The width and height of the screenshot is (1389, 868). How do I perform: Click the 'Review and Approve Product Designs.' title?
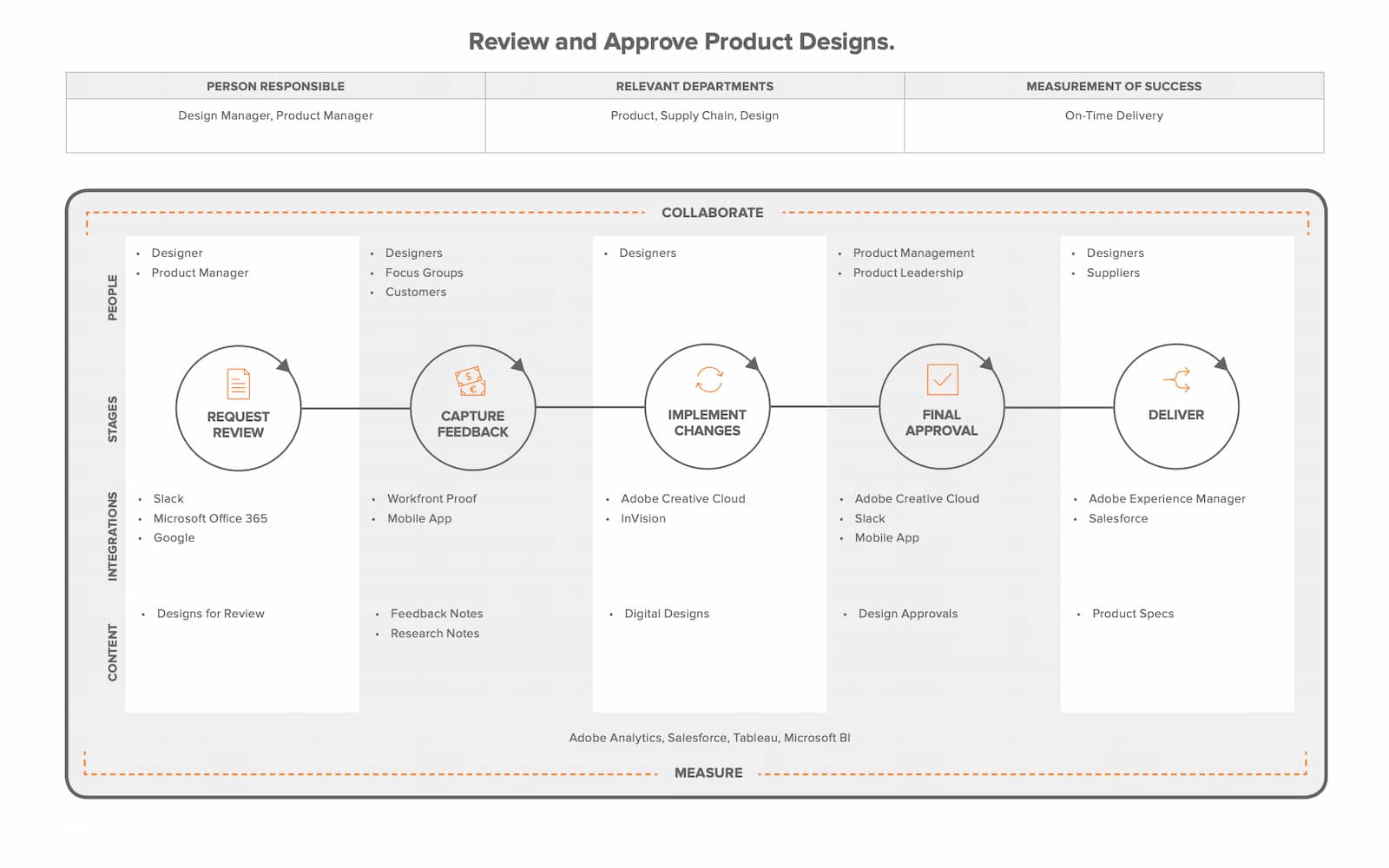pyautogui.click(x=681, y=42)
